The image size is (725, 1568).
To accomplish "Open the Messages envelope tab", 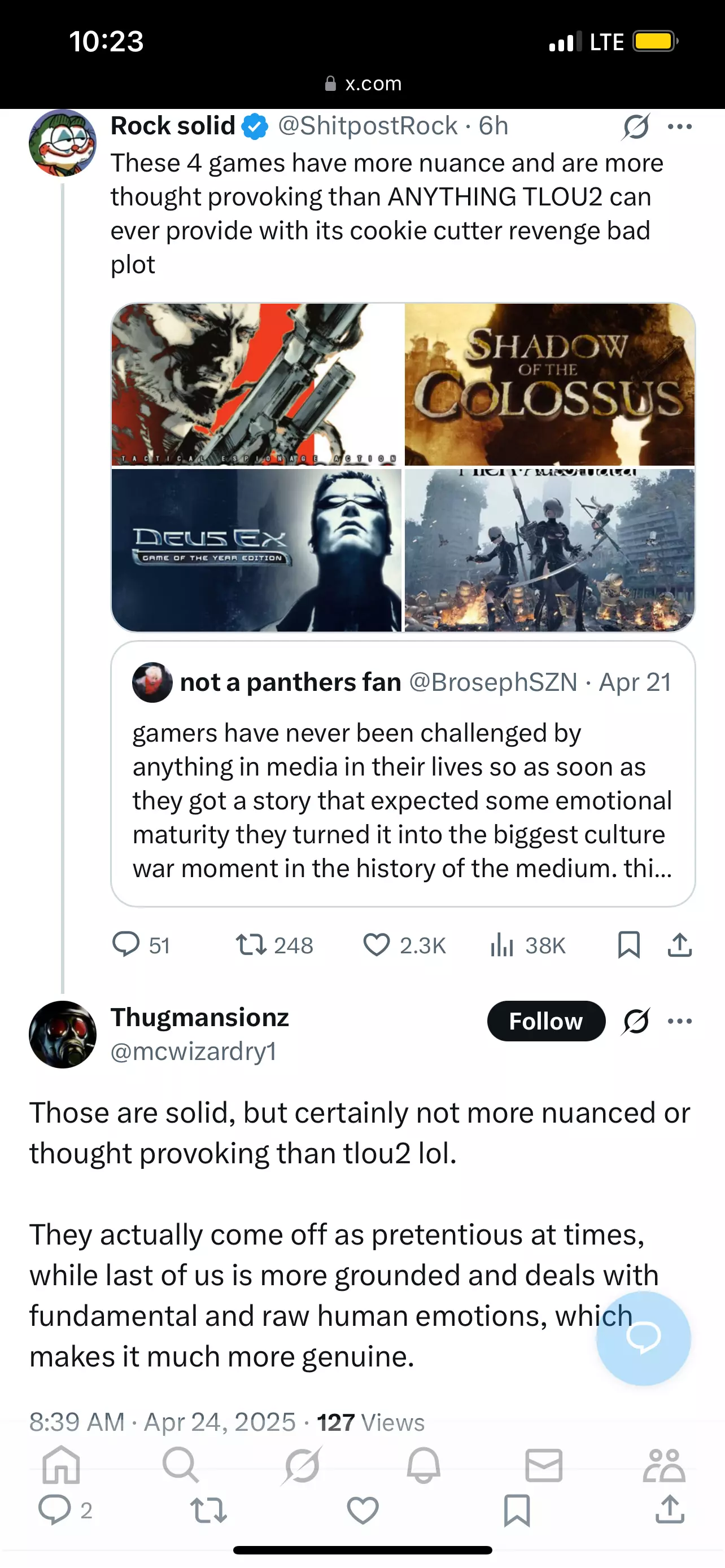I will (544, 1465).
